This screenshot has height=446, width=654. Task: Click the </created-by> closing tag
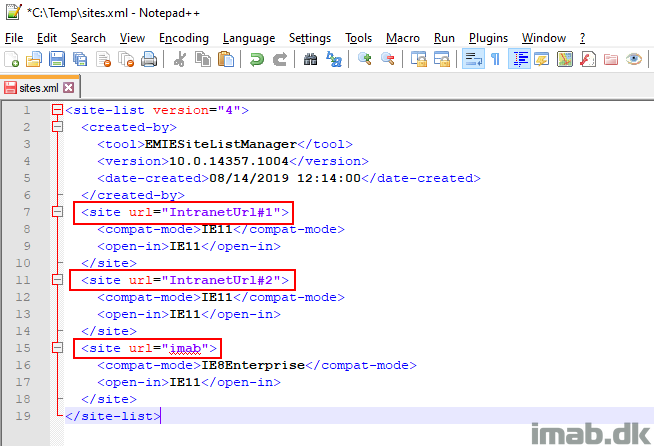click(x=133, y=195)
